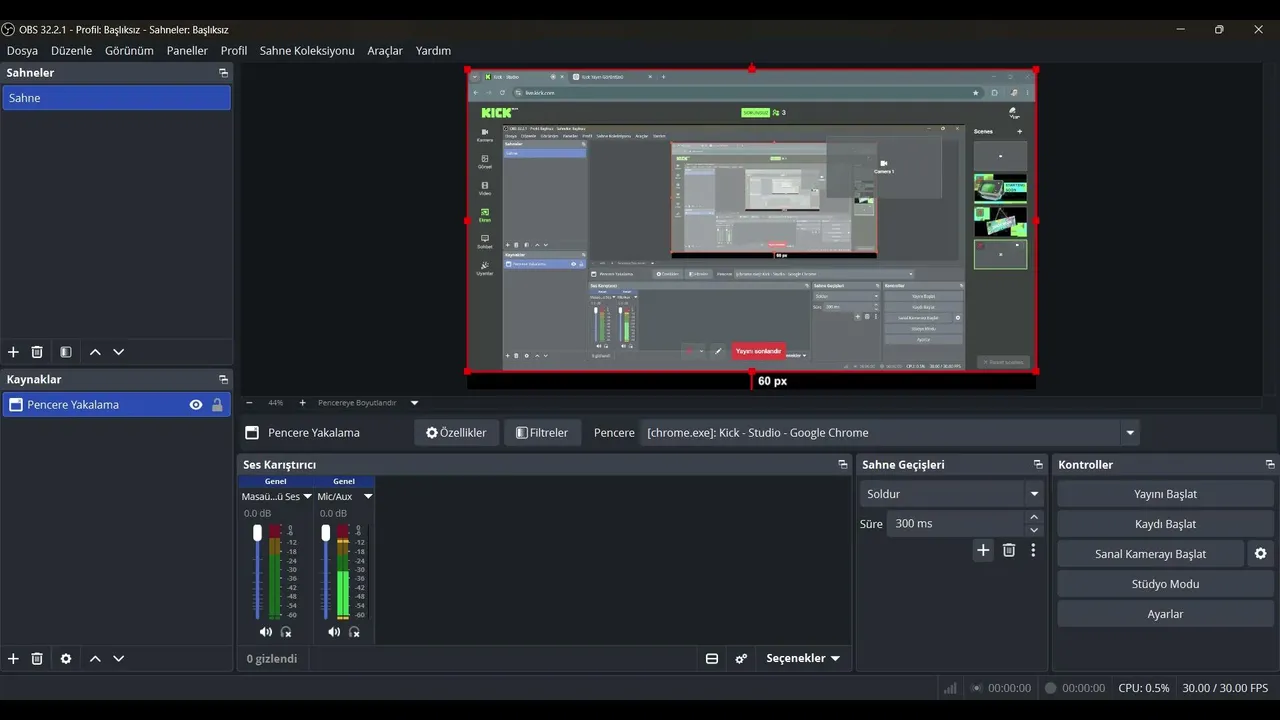Move scene down in Sahneler list
This screenshot has height=720, width=1280.
(119, 352)
